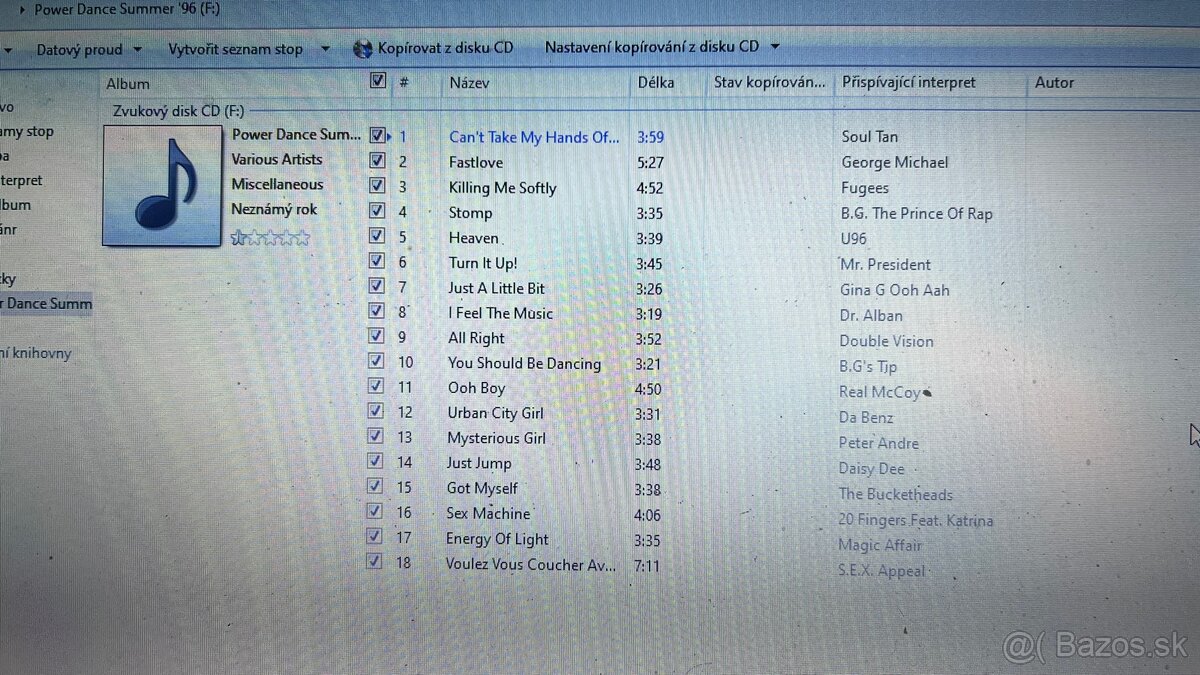Click the CD disc icon beside Kopírovat z disku CD
Screen dimensions: 1200x675
point(363,48)
